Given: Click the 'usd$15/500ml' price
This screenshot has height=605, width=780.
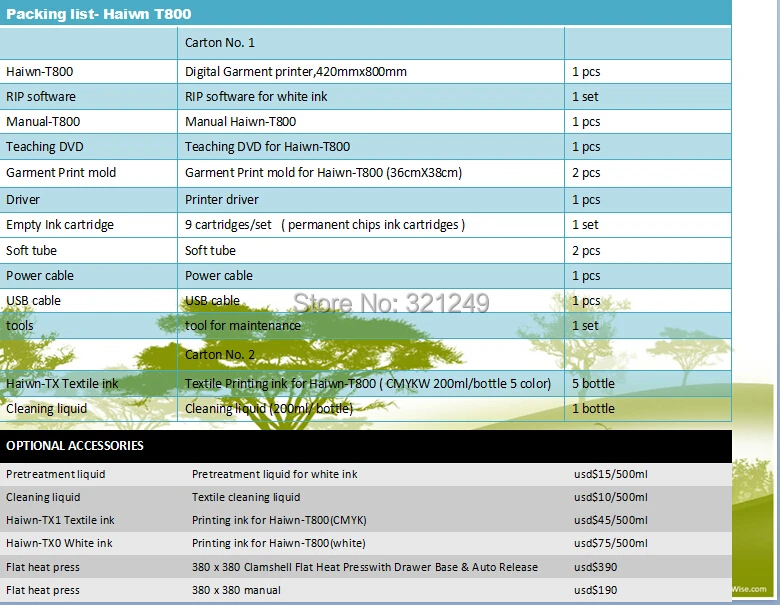Looking at the screenshot, I should (610, 474).
